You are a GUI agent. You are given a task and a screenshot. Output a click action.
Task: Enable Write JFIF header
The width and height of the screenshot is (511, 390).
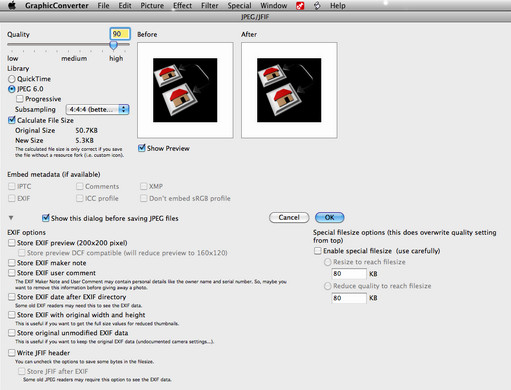click(12, 353)
